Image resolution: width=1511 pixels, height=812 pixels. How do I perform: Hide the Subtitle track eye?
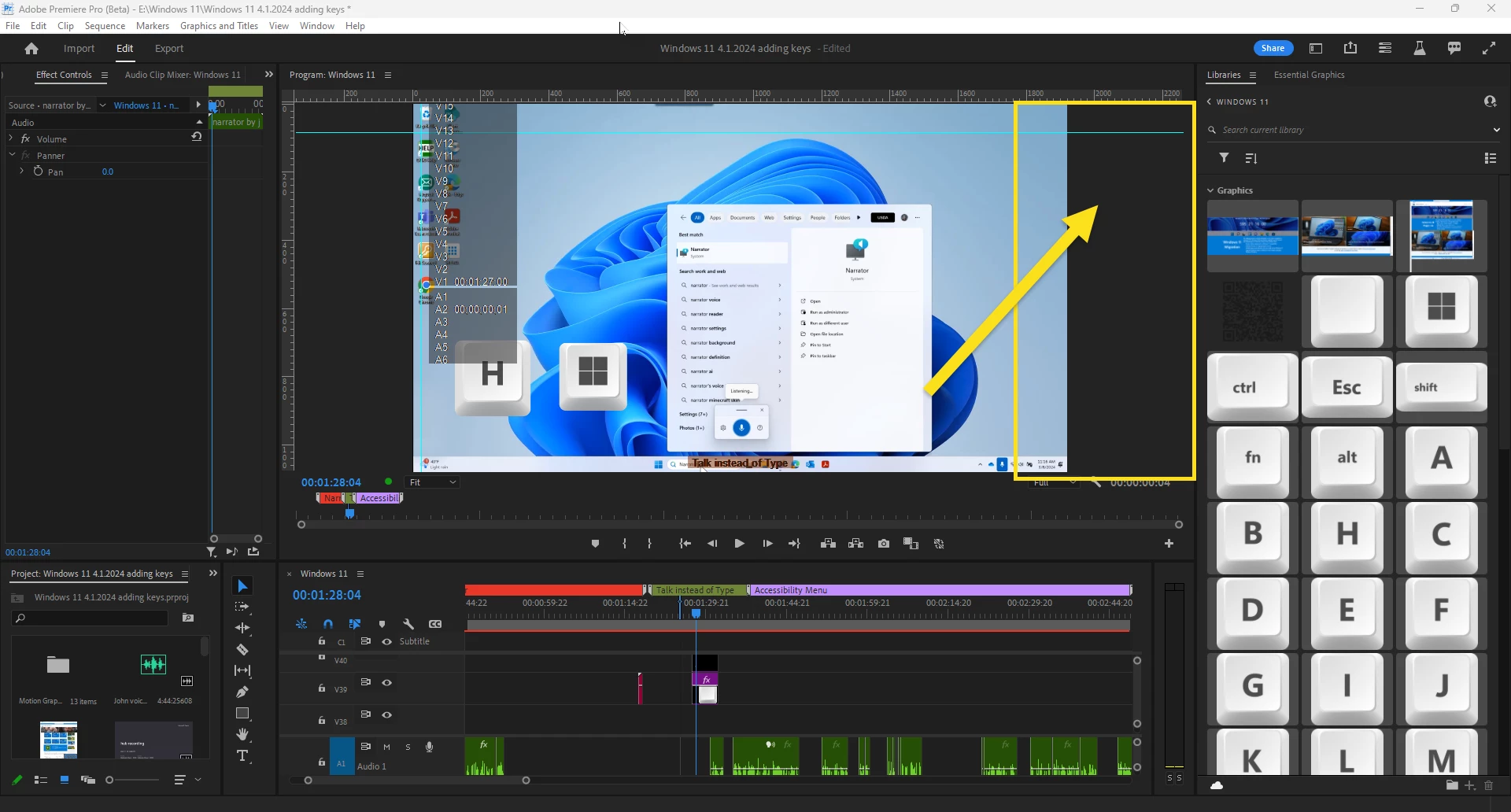pos(386,641)
